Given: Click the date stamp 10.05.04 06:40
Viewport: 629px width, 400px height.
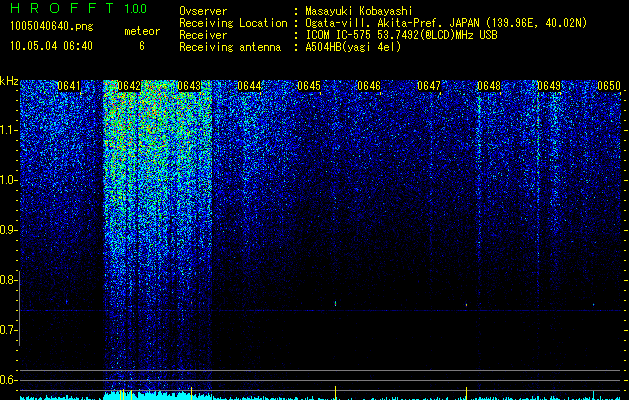Looking at the screenshot, I should [51, 46].
